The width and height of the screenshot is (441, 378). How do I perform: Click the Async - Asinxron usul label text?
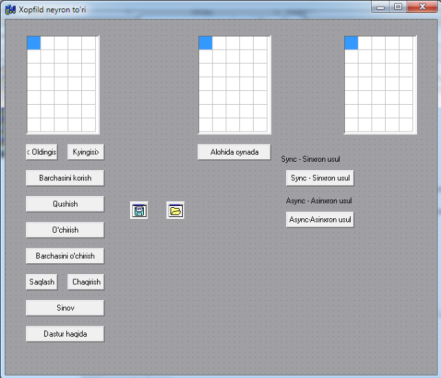pyautogui.click(x=319, y=201)
